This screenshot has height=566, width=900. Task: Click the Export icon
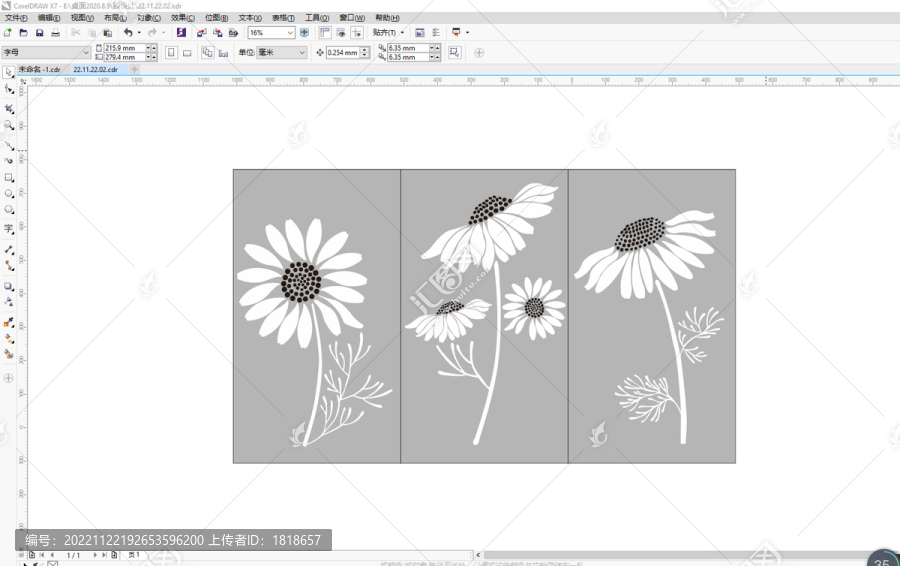pyautogui.click(x=218, y=33)
